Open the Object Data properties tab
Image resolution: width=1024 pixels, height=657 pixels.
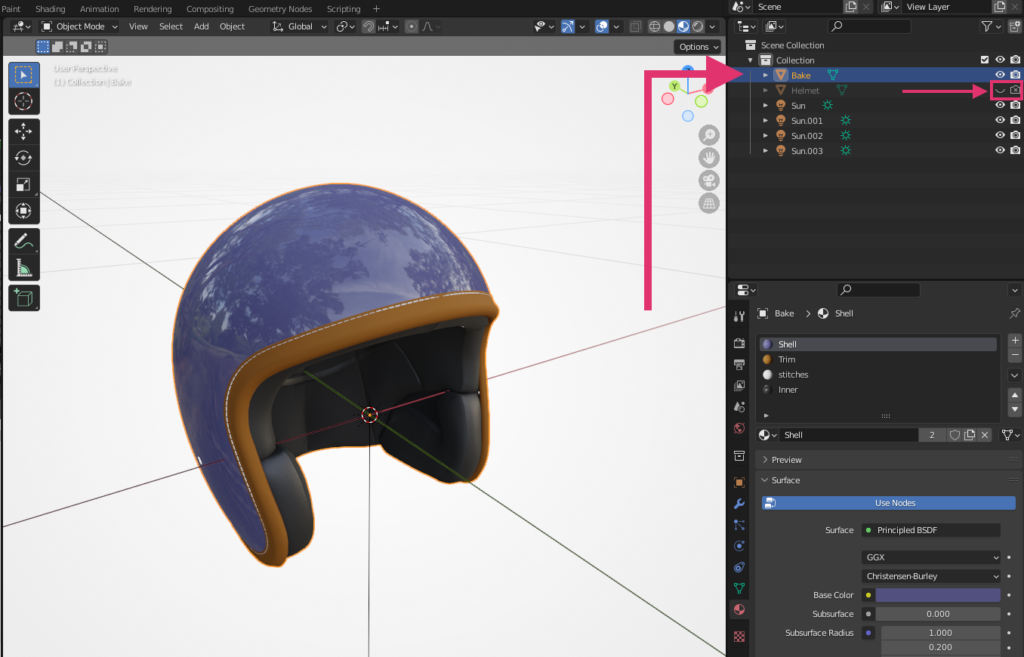739,588
